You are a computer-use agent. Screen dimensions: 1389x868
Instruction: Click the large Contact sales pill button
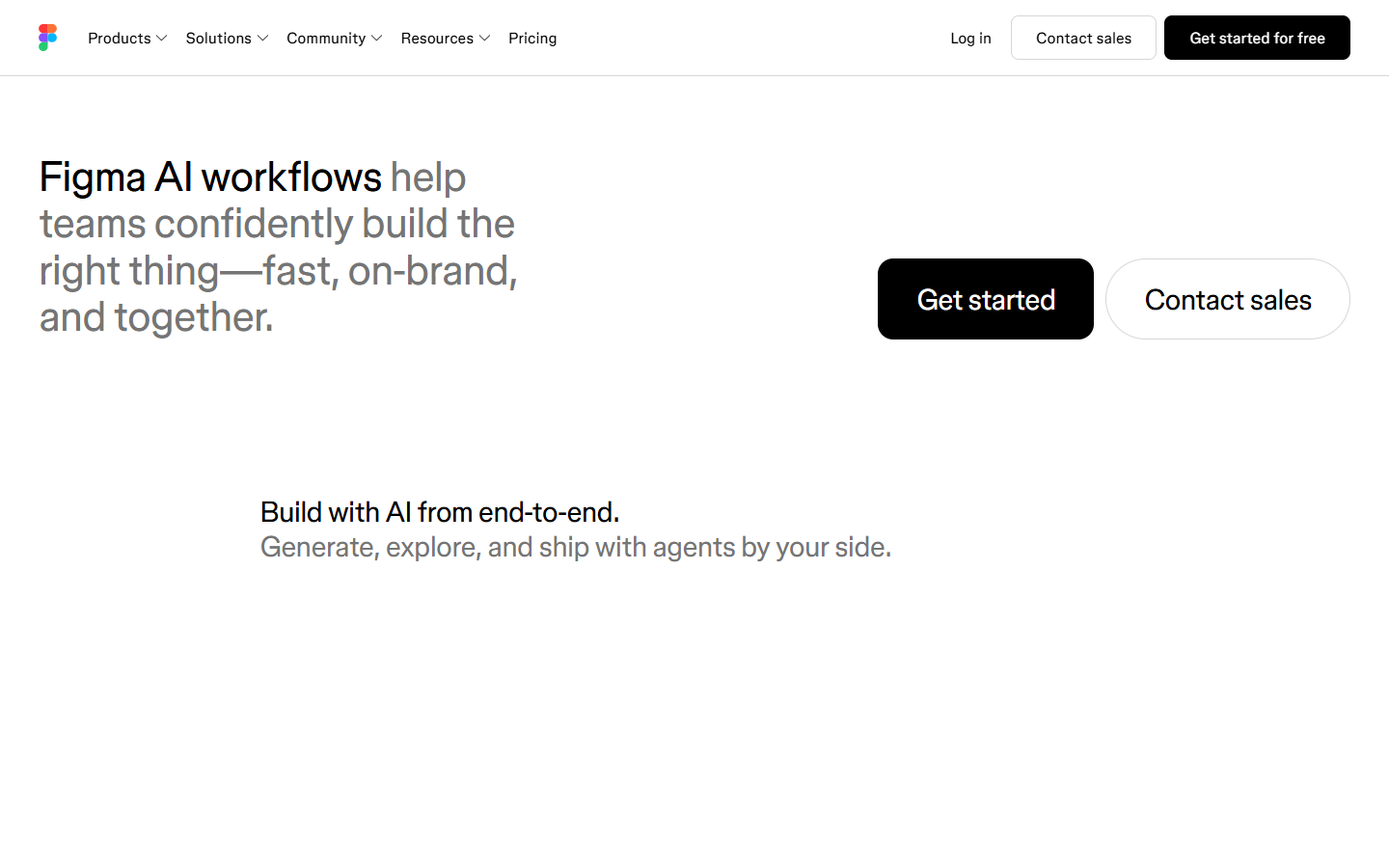coord(1228,299)
